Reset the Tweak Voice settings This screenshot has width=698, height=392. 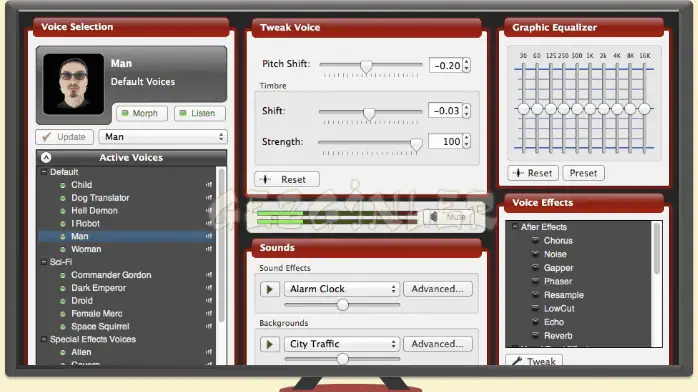(287, 179)
